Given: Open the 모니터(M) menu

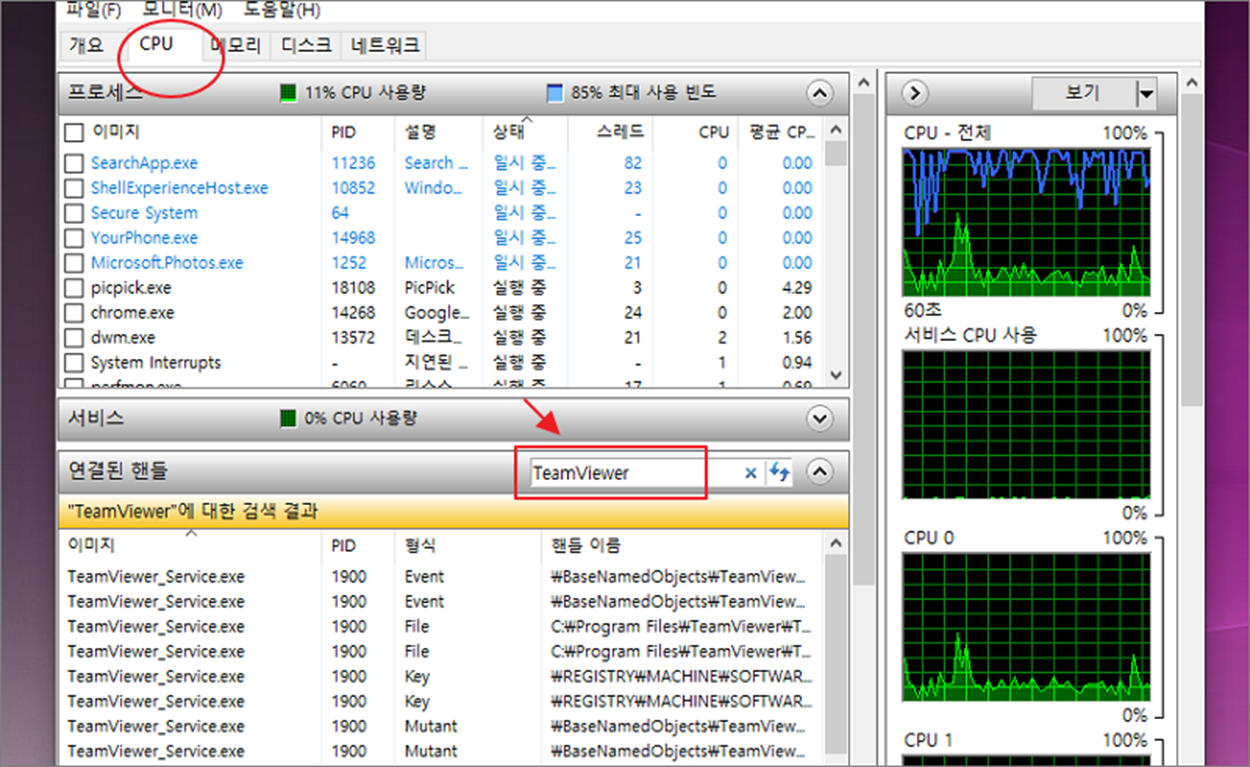Looking at the screenshot, I should [x=182, y=10].
